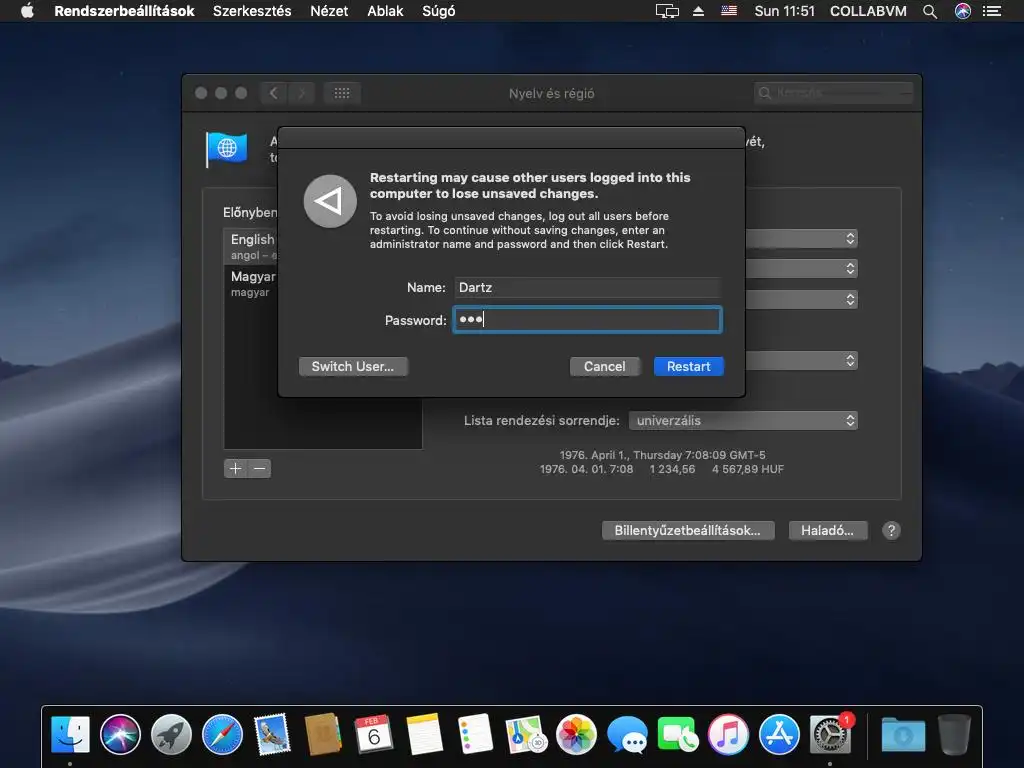
Task: Add a language with plus button
Action: pos(235,468)
